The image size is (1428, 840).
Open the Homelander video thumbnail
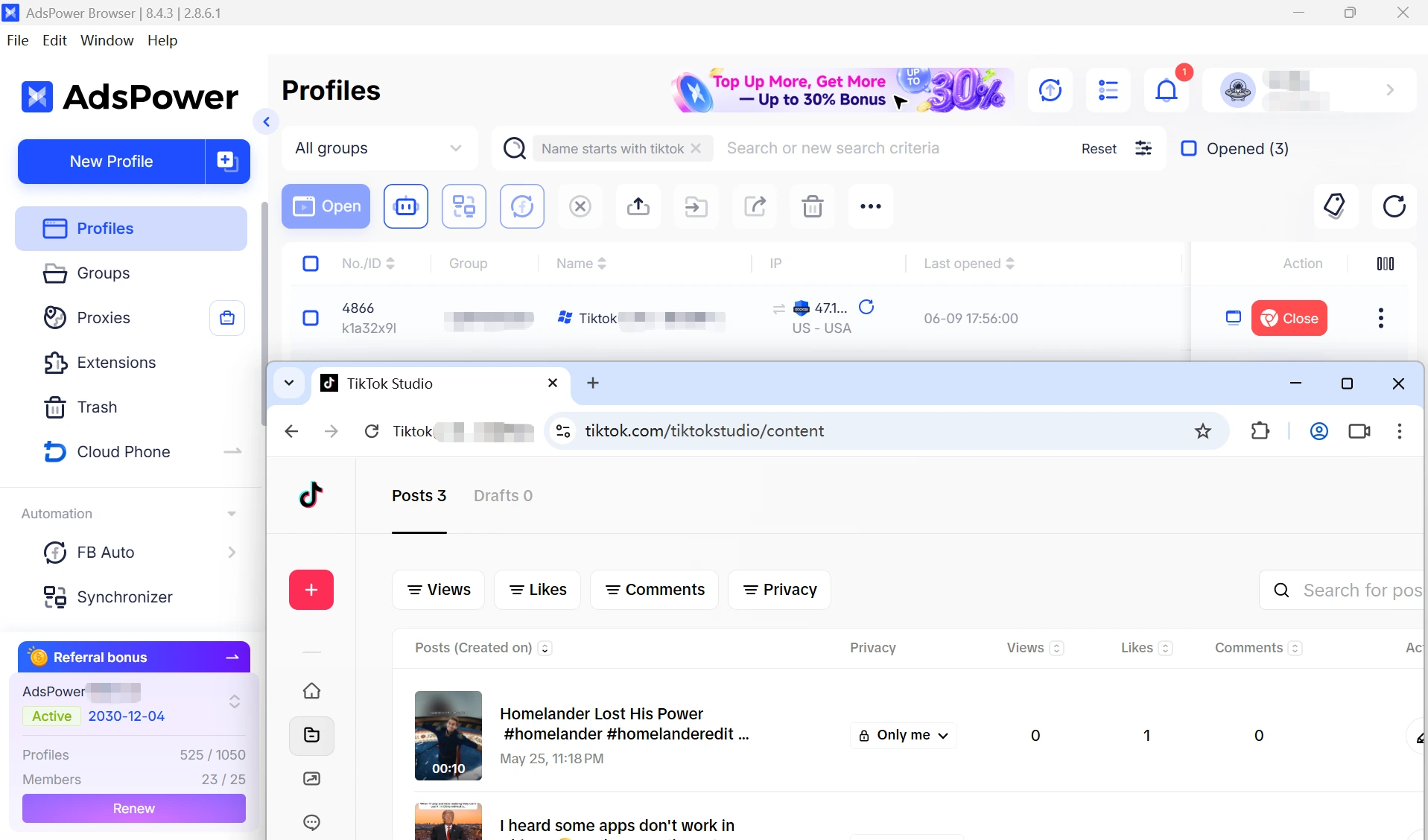click(448, 736)
